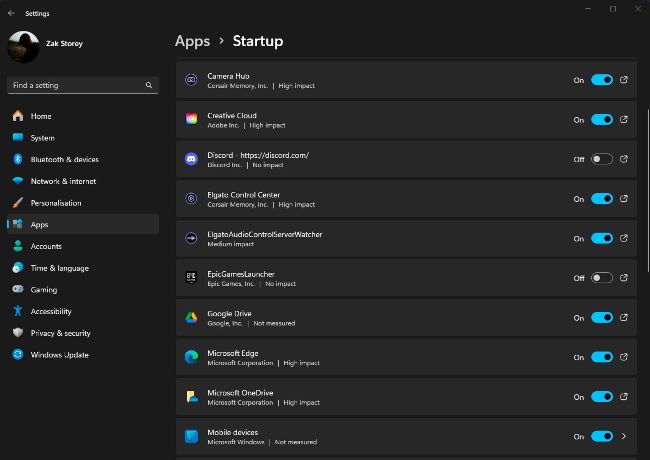Viewport: 650px width, 460px height.
Task: Enable Discord at startup
Action: coord(601,159)
